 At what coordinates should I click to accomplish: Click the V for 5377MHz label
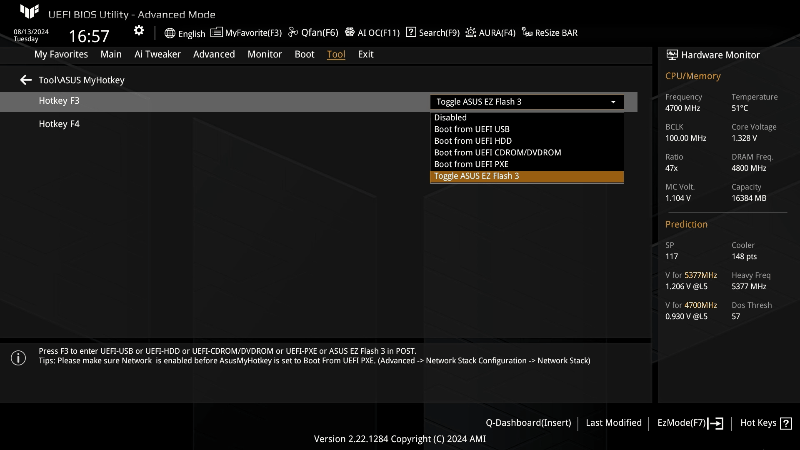click(x=691, y=276)
